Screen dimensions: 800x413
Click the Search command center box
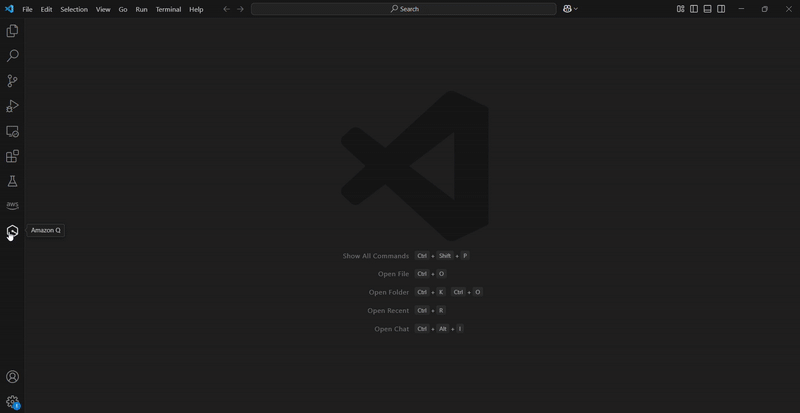coord(404,9)
